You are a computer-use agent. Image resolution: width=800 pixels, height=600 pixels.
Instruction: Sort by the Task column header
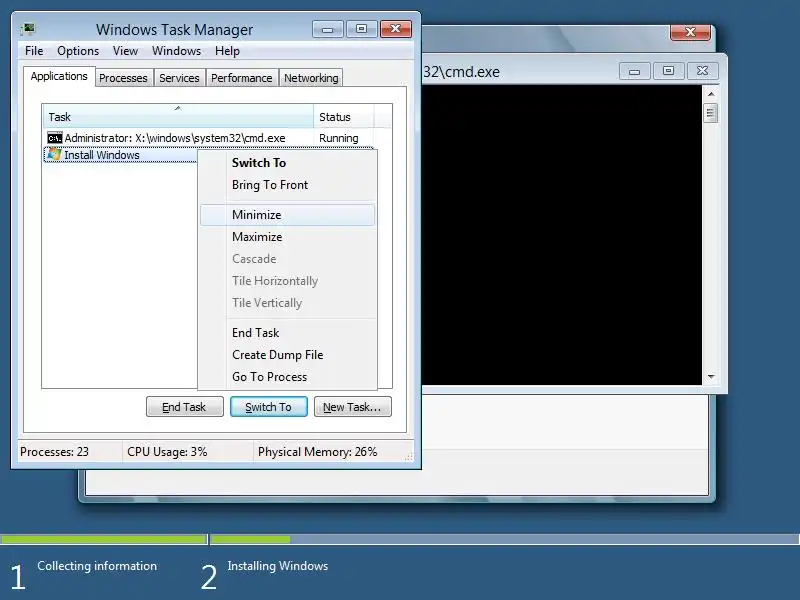tap(178, 117)
